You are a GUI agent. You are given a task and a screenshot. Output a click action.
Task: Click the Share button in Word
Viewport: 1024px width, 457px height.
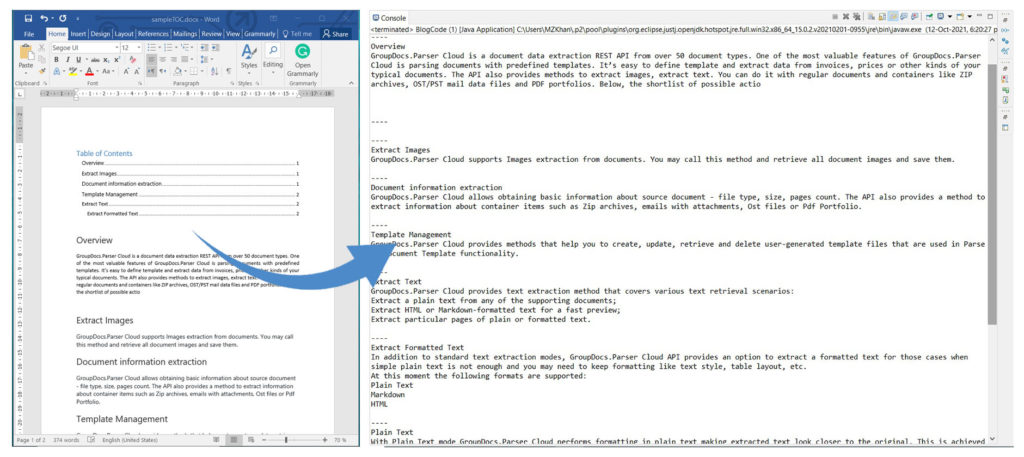[335, 33]
